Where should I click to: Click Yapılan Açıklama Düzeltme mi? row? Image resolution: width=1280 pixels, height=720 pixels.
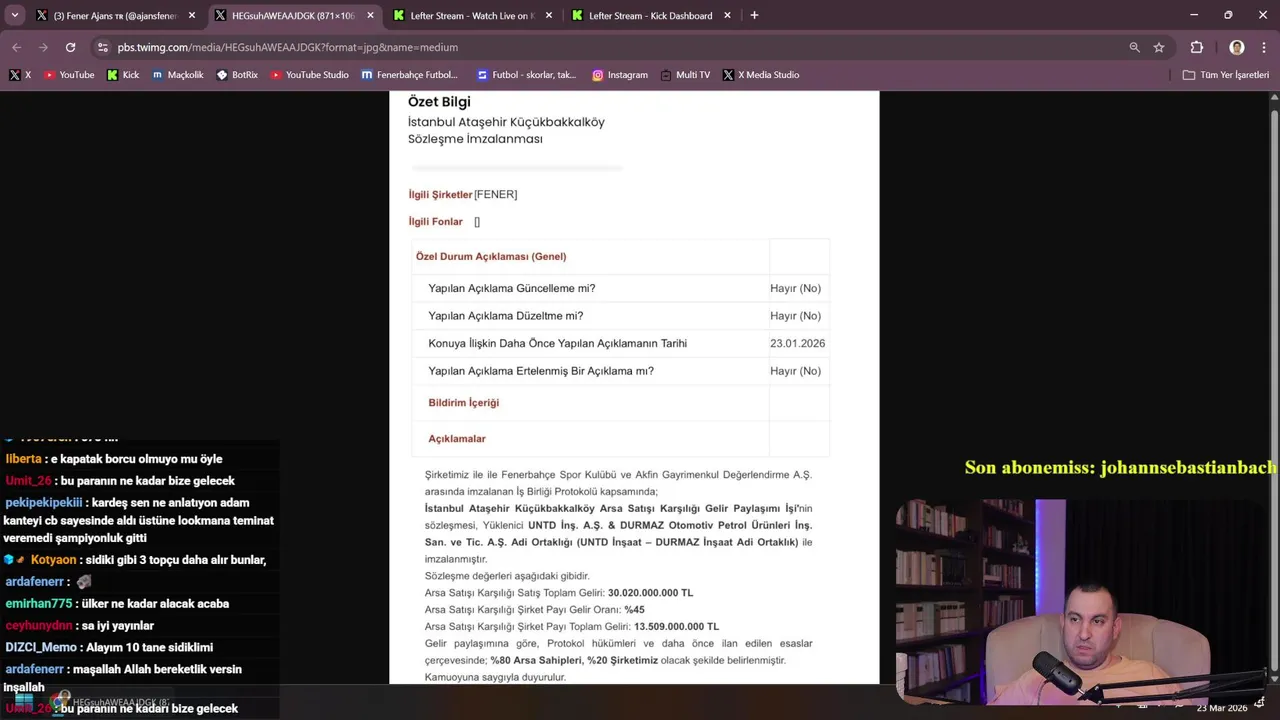point(620,316)
